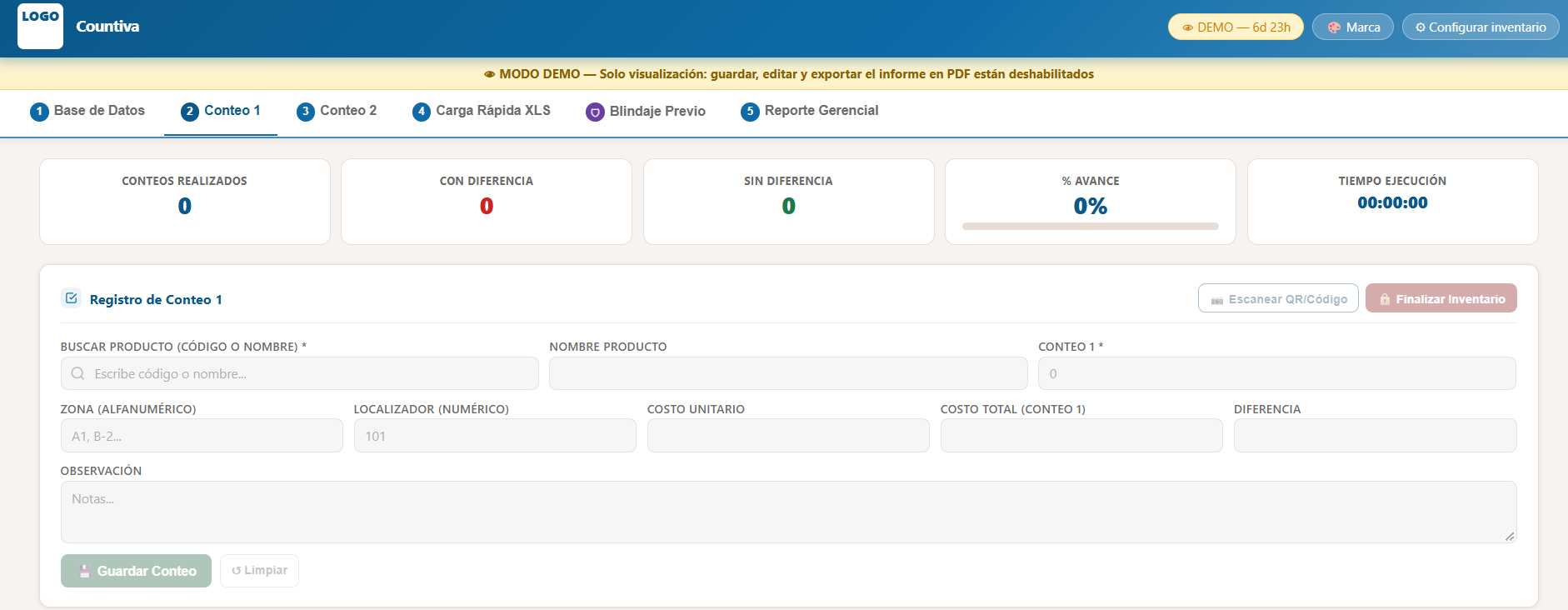This screenshot has height=610, width=1568.
Task: Click the Nombre Producto field
Action: (x=788, y=373)
